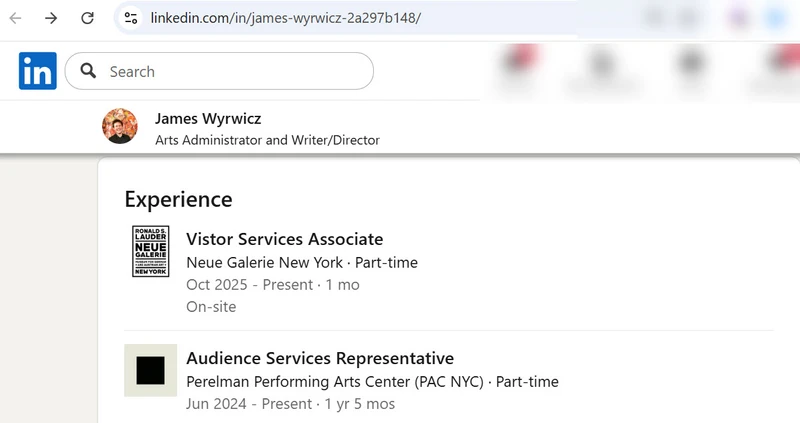
Task: Open the Perelman Performing Arts Center logo
Action: [x=150, y=370]
